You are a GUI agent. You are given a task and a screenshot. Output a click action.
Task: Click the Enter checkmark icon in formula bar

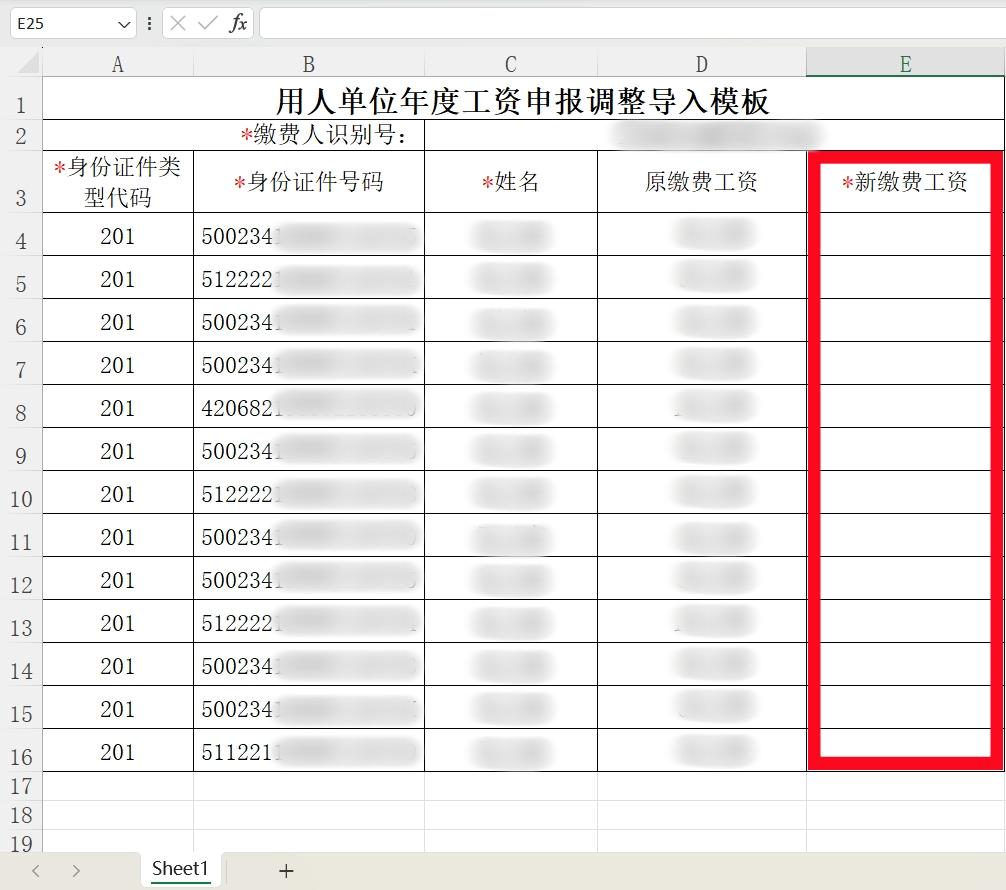(x=208, y=23)
